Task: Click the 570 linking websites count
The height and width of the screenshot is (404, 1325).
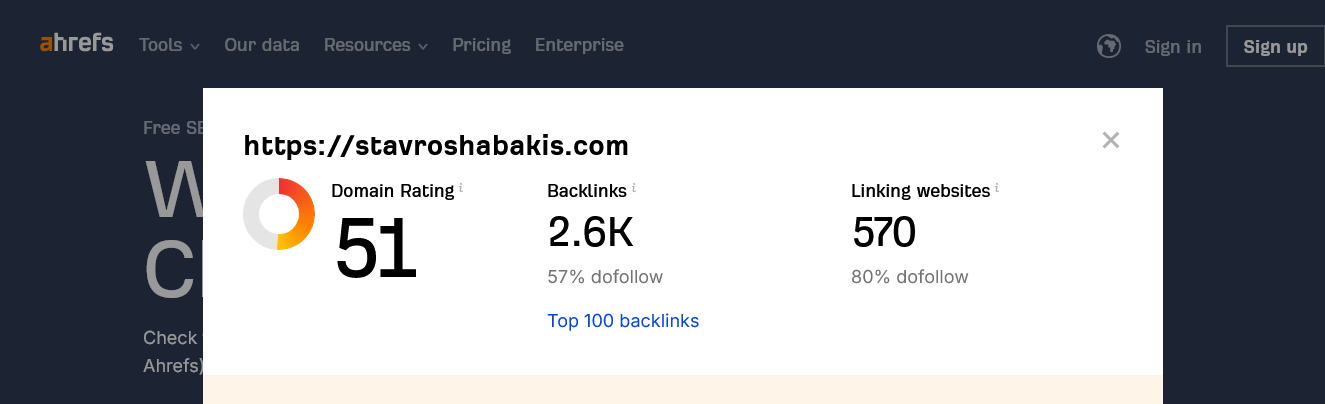Action: tap(884, 233)
